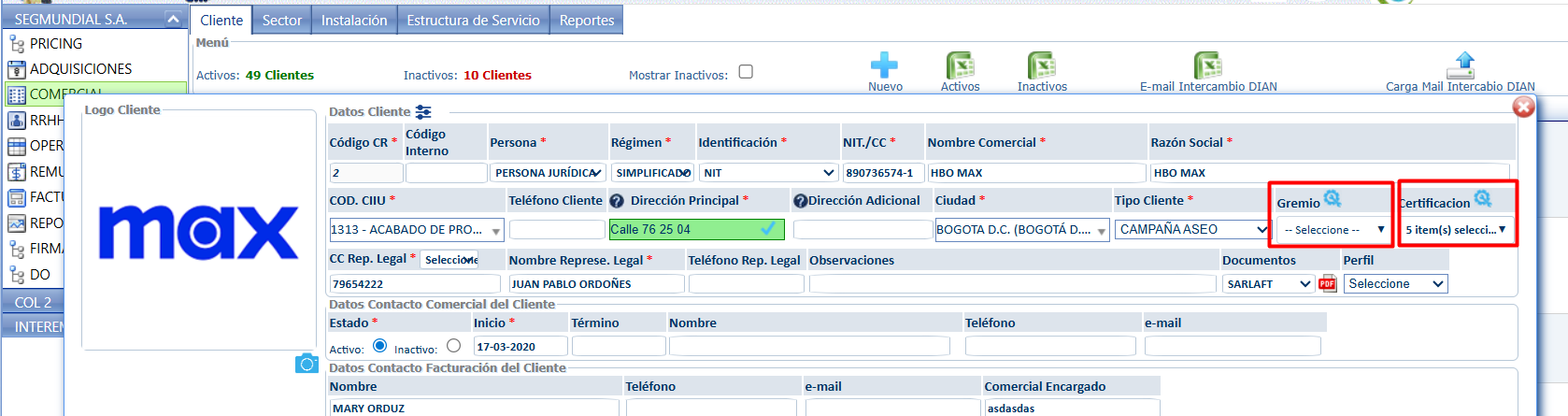
Task: Select the Inactivo radio button
Action: tap(454, 346)
